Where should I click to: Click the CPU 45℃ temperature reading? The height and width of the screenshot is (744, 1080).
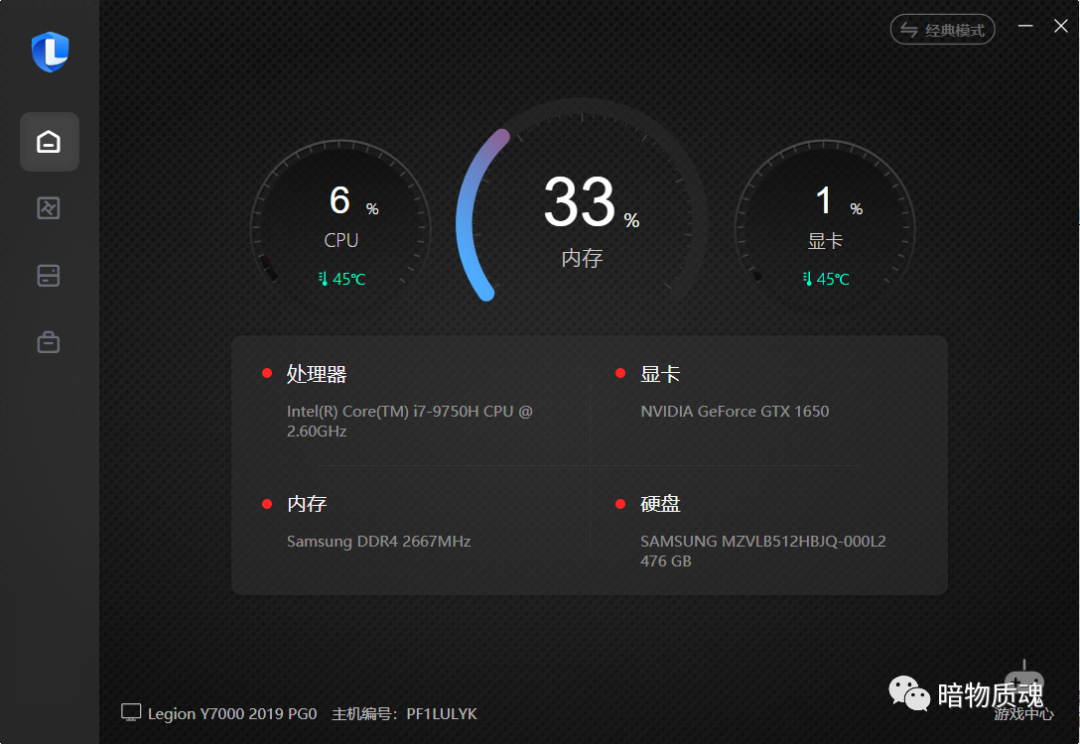(342, 279)
